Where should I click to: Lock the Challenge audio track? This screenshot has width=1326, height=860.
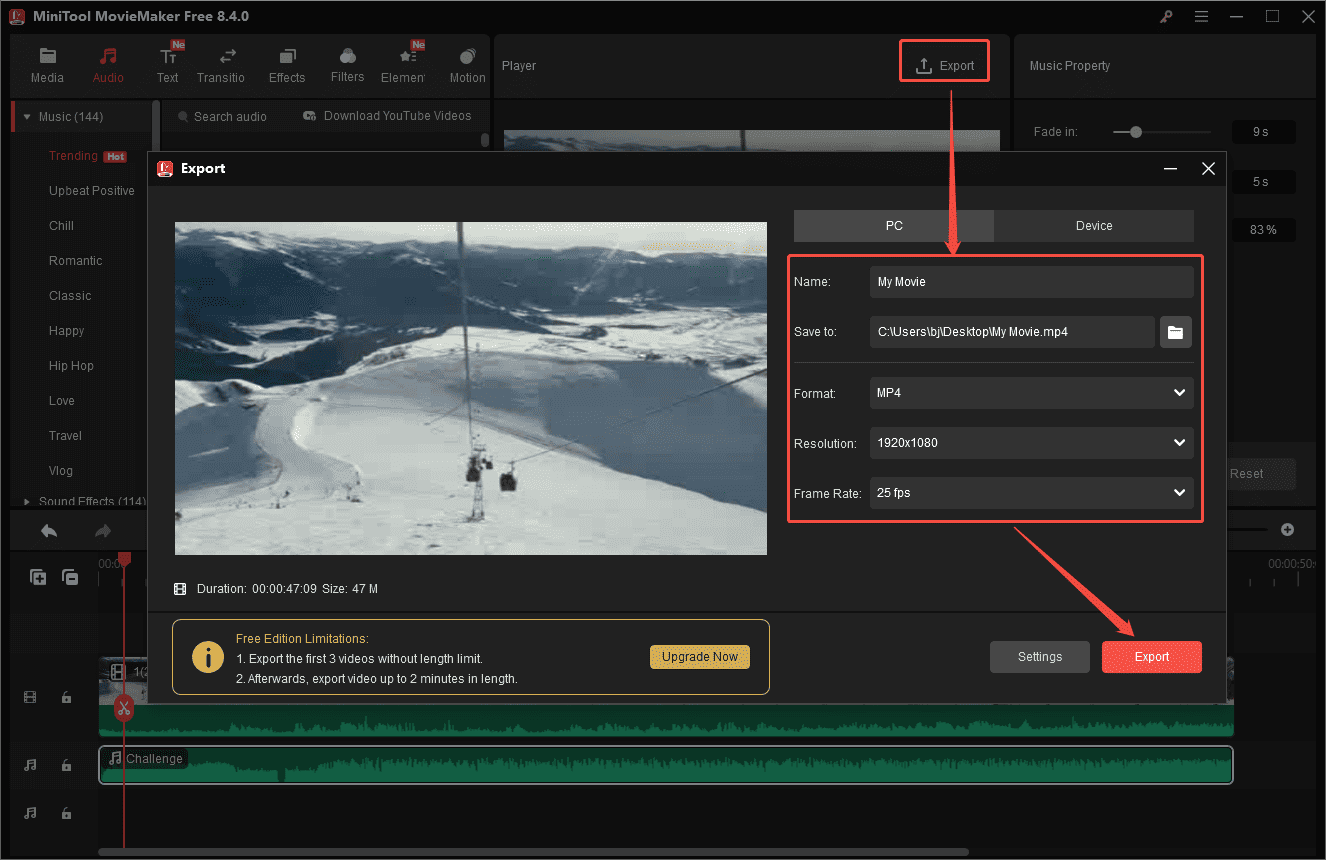point(66,764)
